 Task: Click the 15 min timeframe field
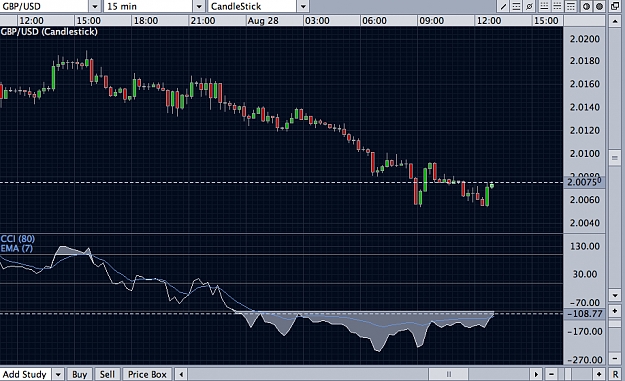pyautogui.click(x=148, y=6)
